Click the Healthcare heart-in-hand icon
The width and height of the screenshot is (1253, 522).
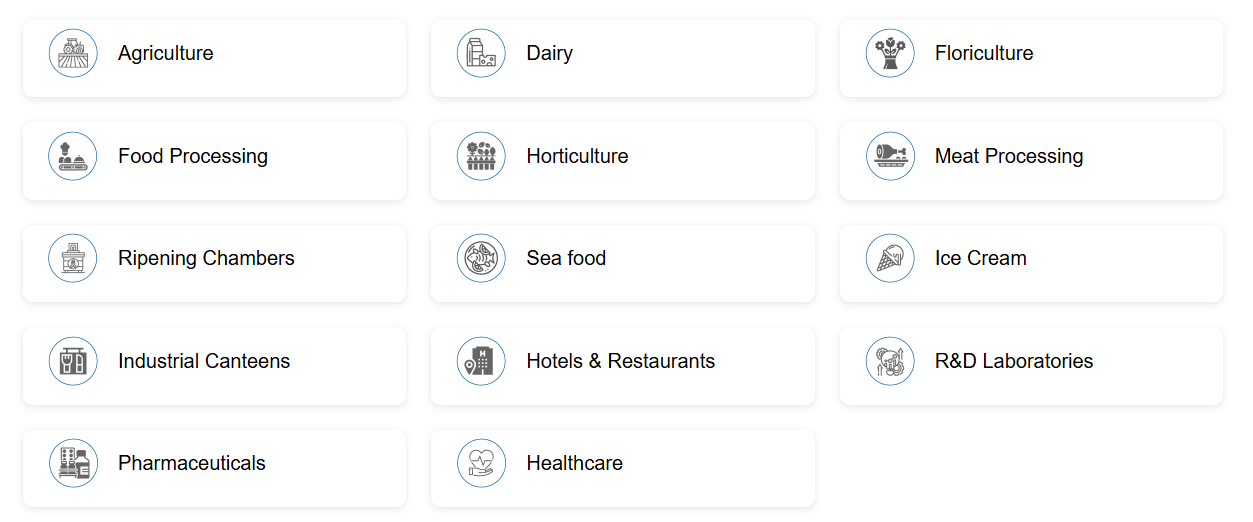coord(481,464)
